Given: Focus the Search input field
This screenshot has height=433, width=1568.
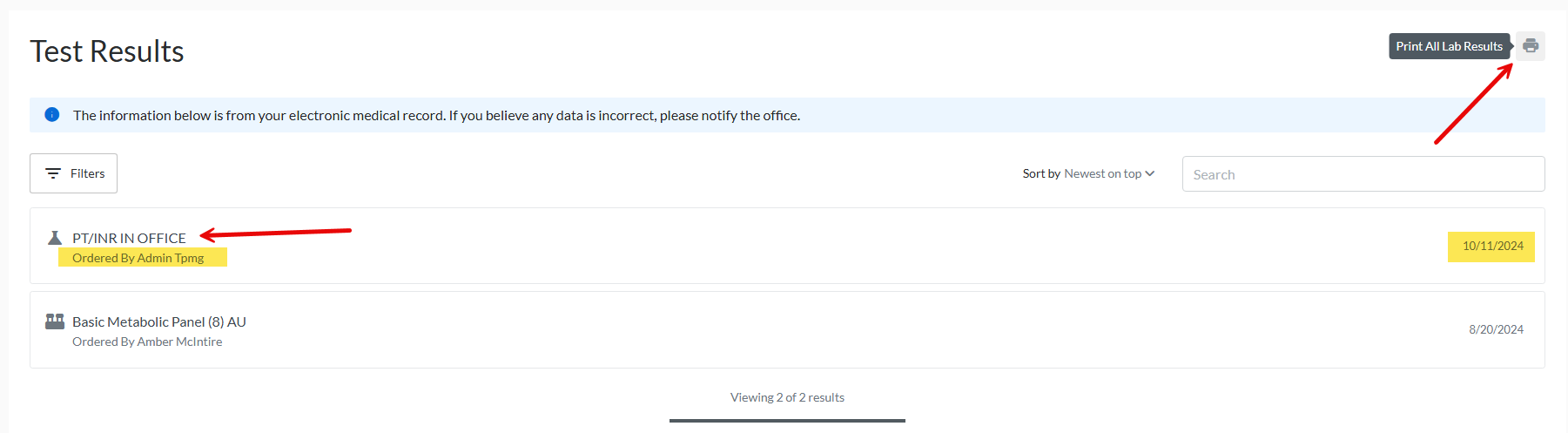Looking at the screenshot, I should click(1363, 174).
